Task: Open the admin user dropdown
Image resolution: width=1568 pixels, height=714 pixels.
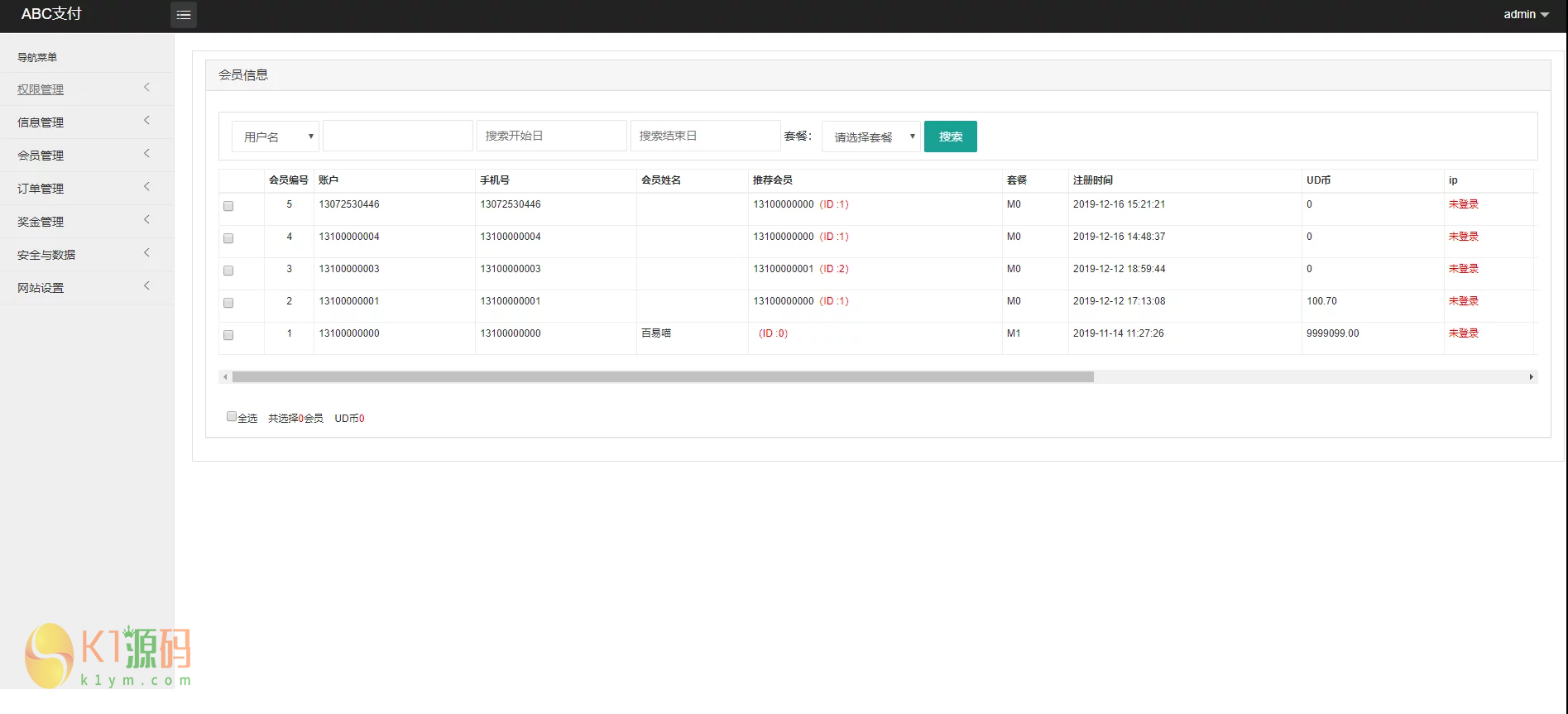Action: [1526, 14]
